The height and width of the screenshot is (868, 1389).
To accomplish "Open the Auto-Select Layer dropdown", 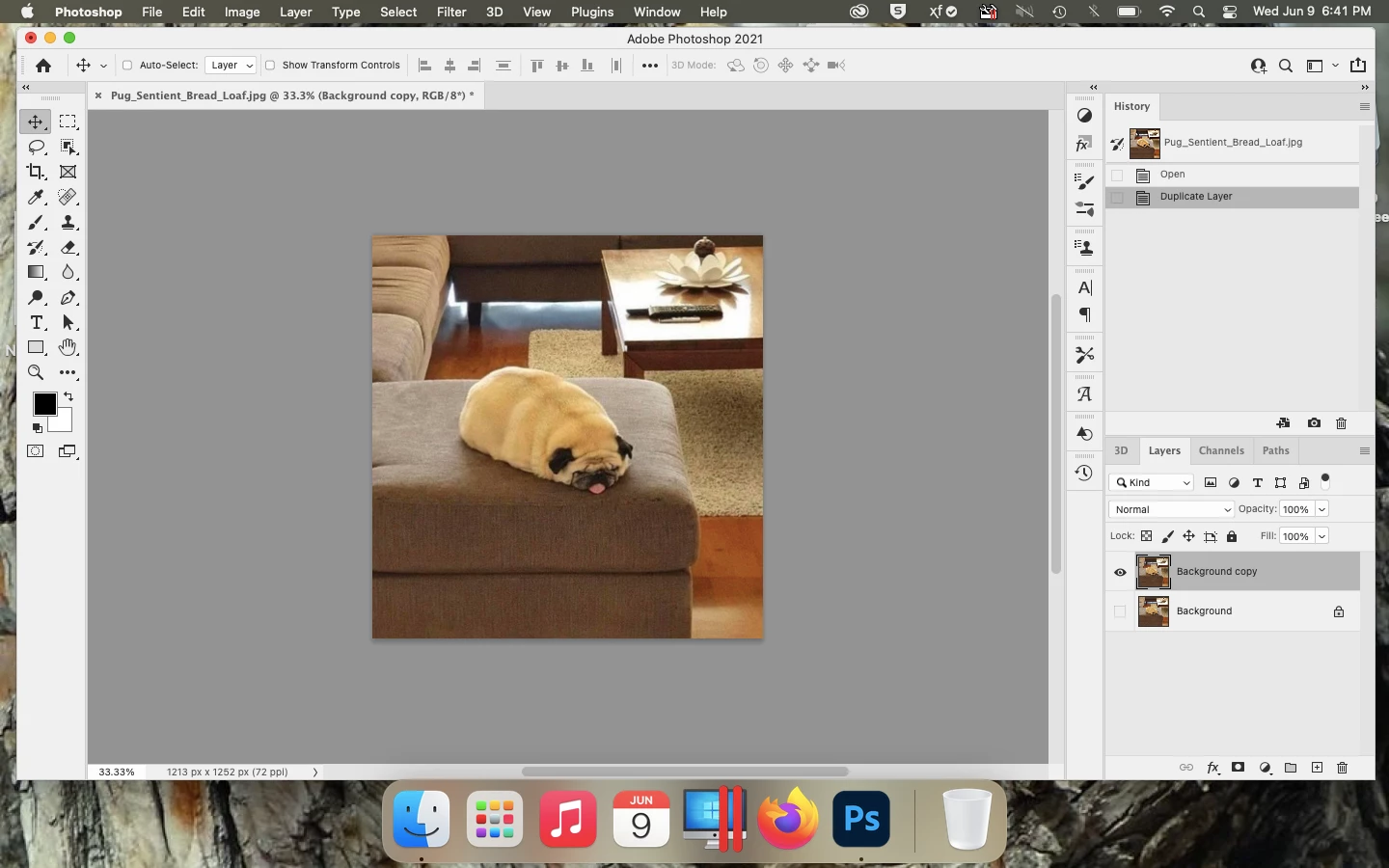I will pyautogui.click(x=231, y=66).
